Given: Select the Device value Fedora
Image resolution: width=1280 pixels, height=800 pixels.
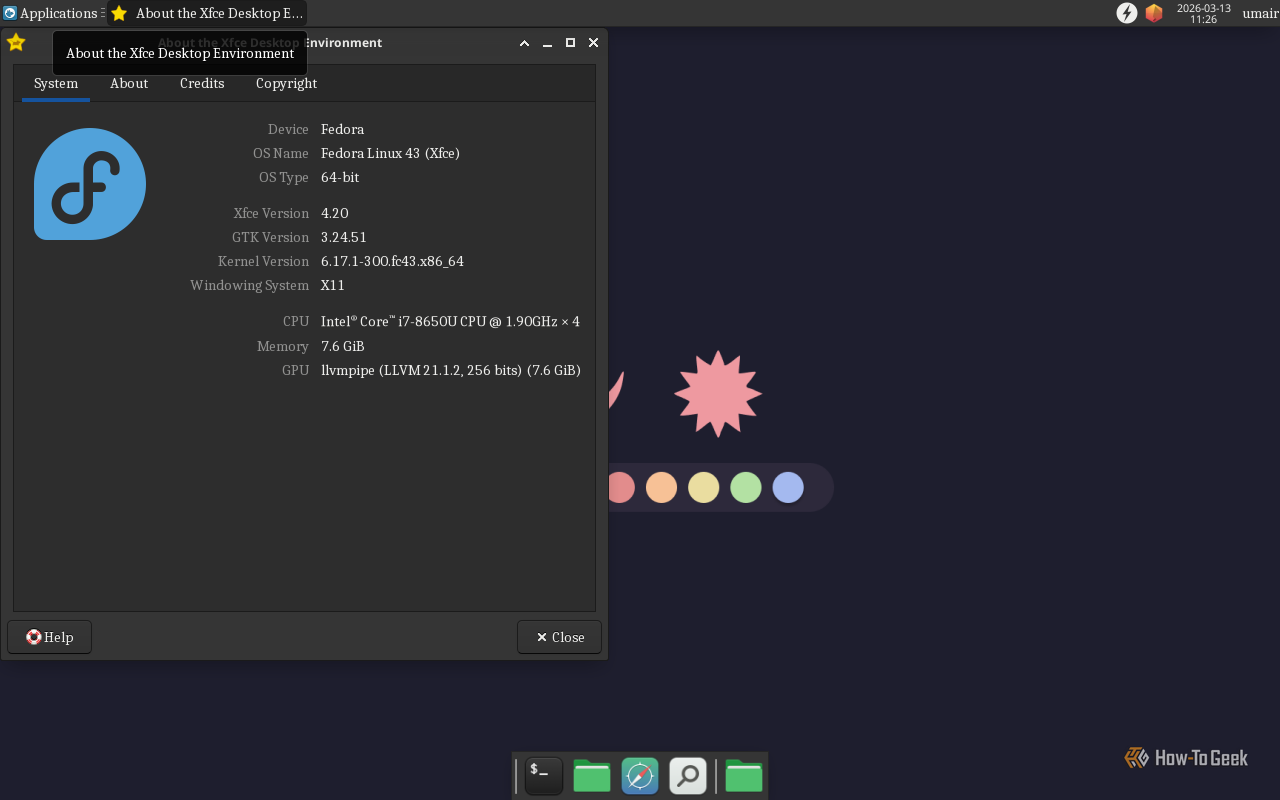Looking at the screenshot, I should coord(342,129).
